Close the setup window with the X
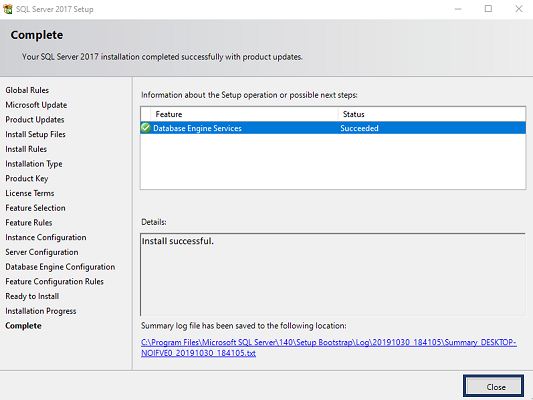The image size is (533, 400). coord(518,9)
